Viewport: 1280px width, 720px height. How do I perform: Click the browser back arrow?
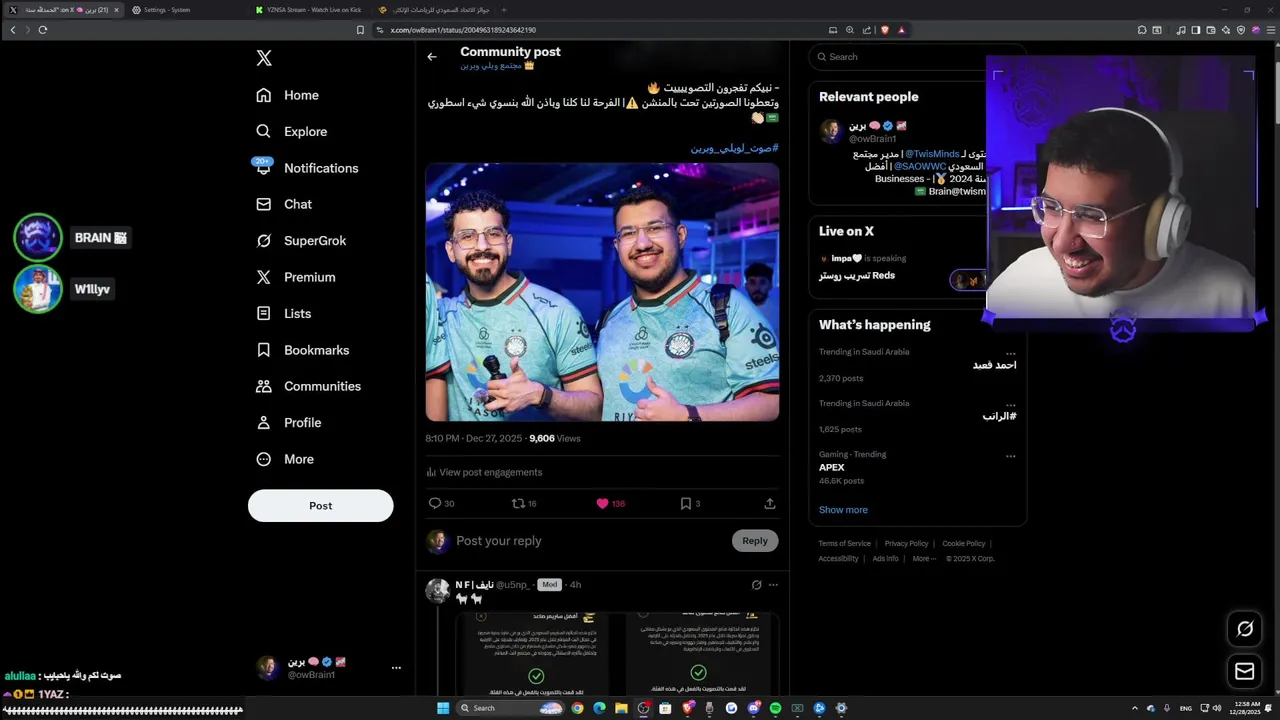tap(13, 30)
